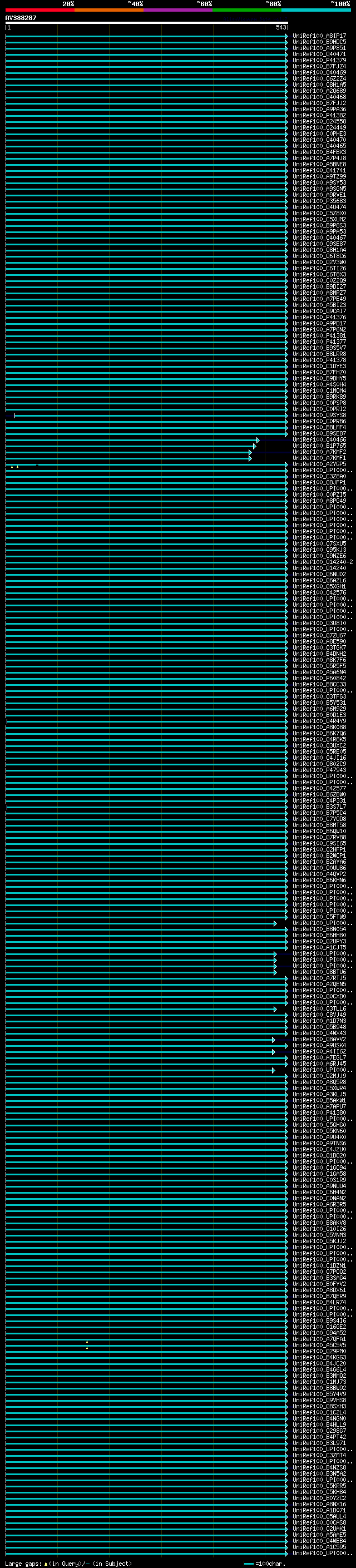Select the UniRef100_Q0CAS8 label
Viewport: 356px width, 1568px height.
coord(319,1522)
